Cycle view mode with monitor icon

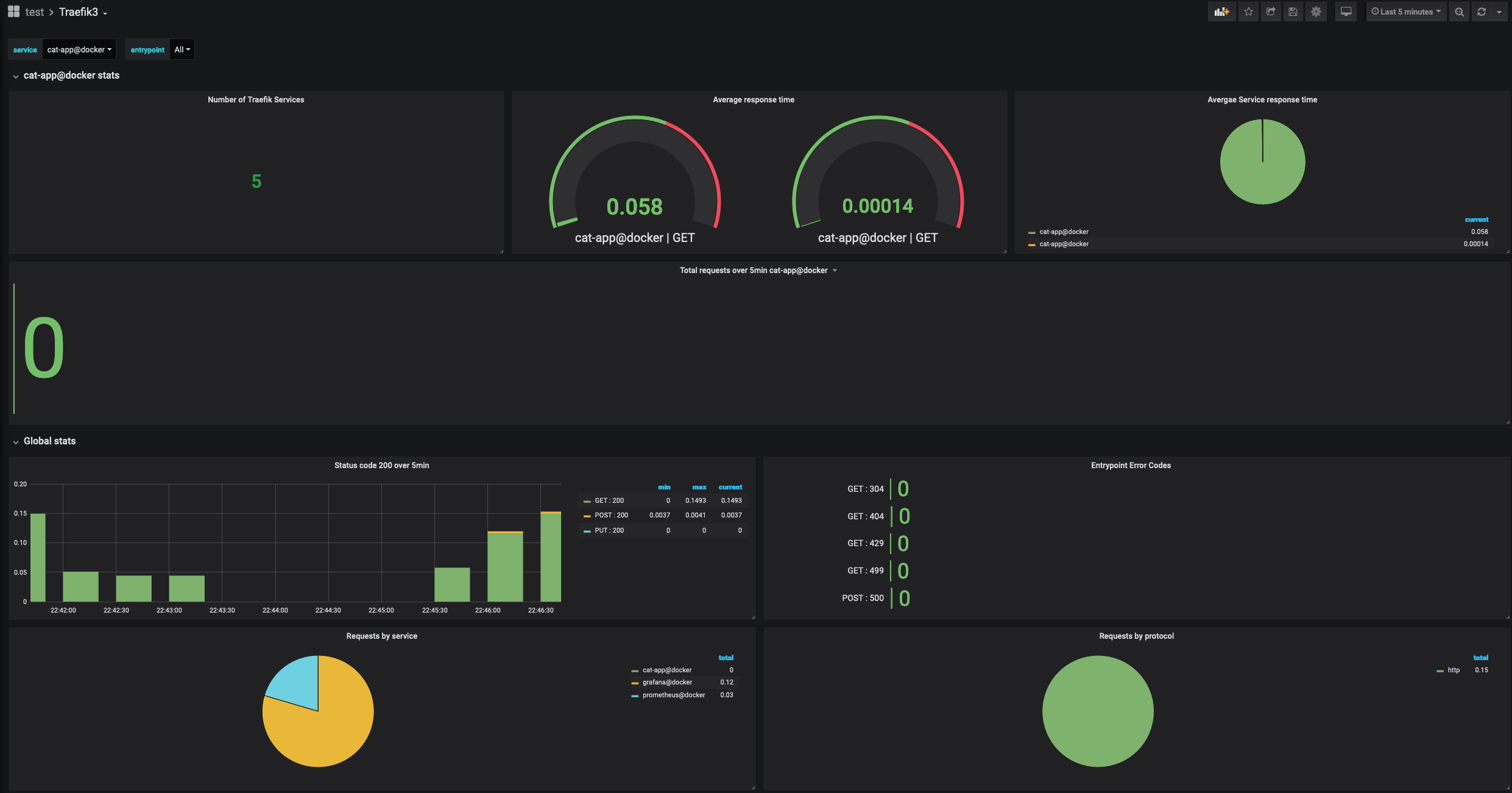[1346, 12]
